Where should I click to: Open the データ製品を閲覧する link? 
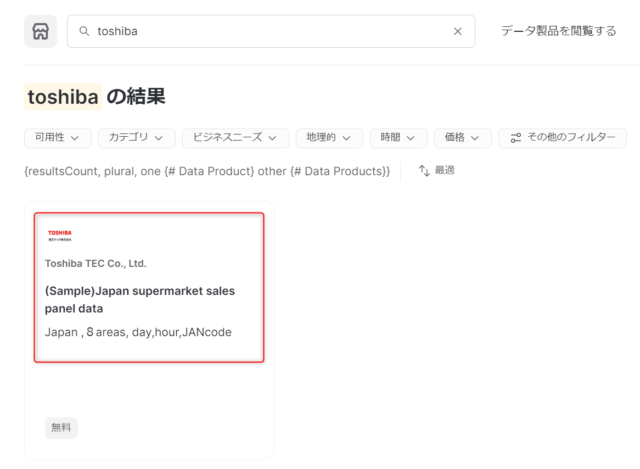click(x=558, y=31)
